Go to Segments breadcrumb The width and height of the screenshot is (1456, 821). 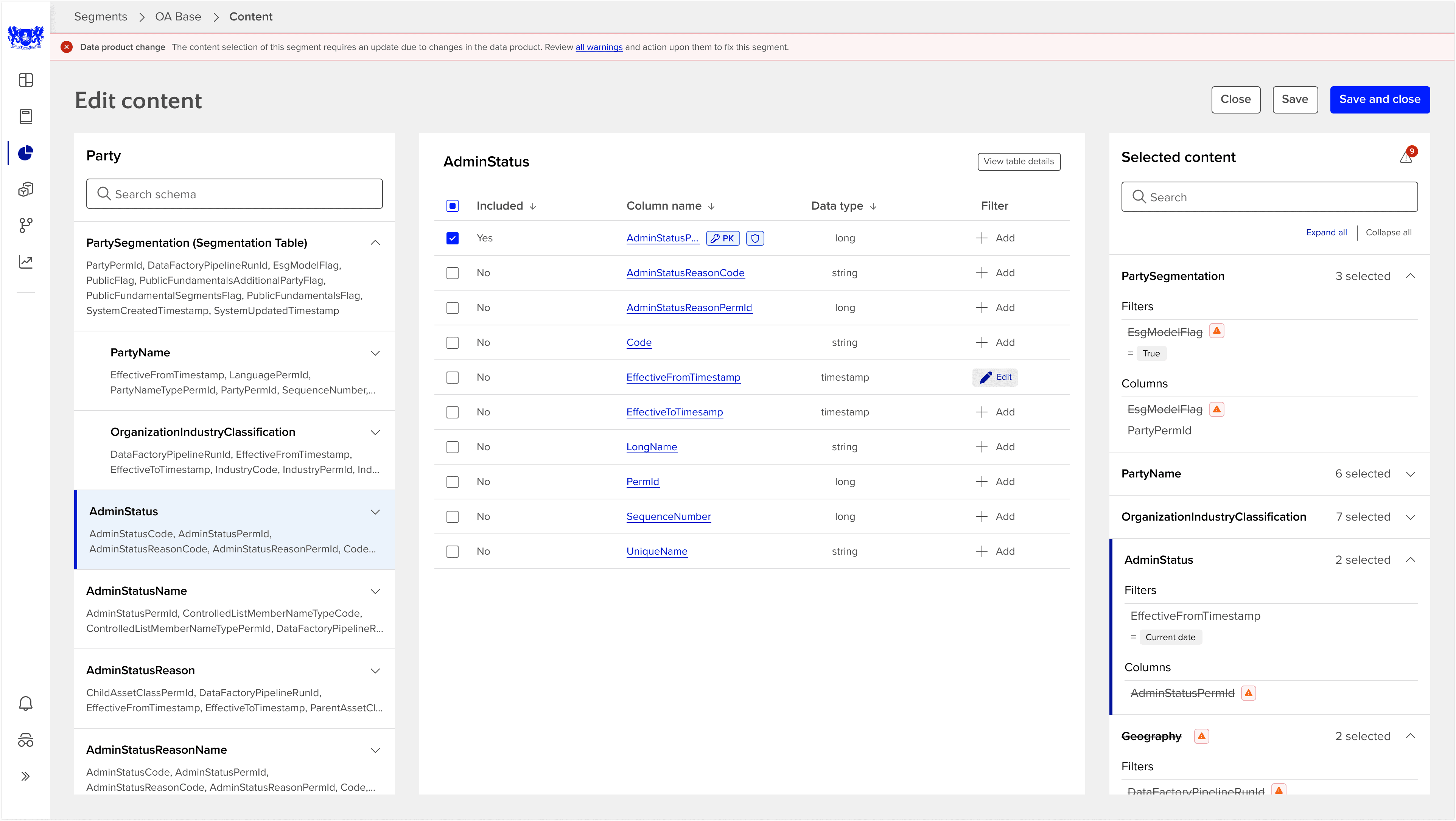pyautogui.click(x=101, y=17)
